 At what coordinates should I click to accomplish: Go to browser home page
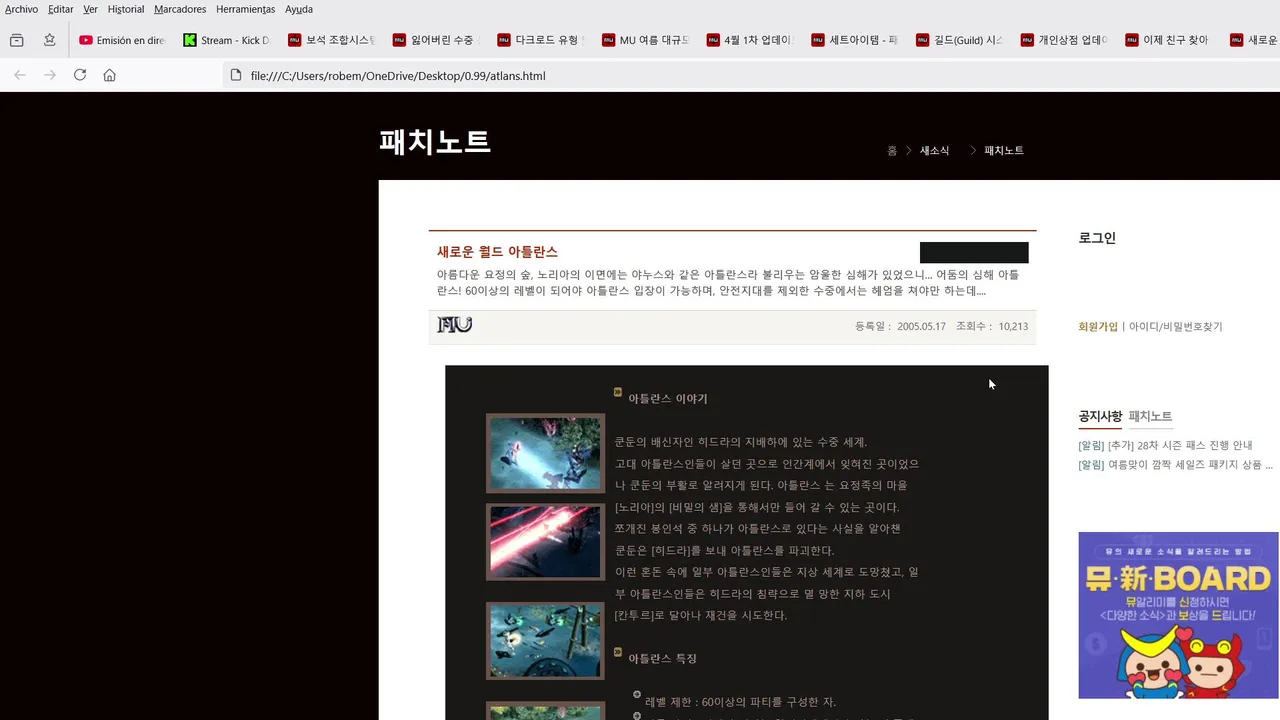click(110, 75)
